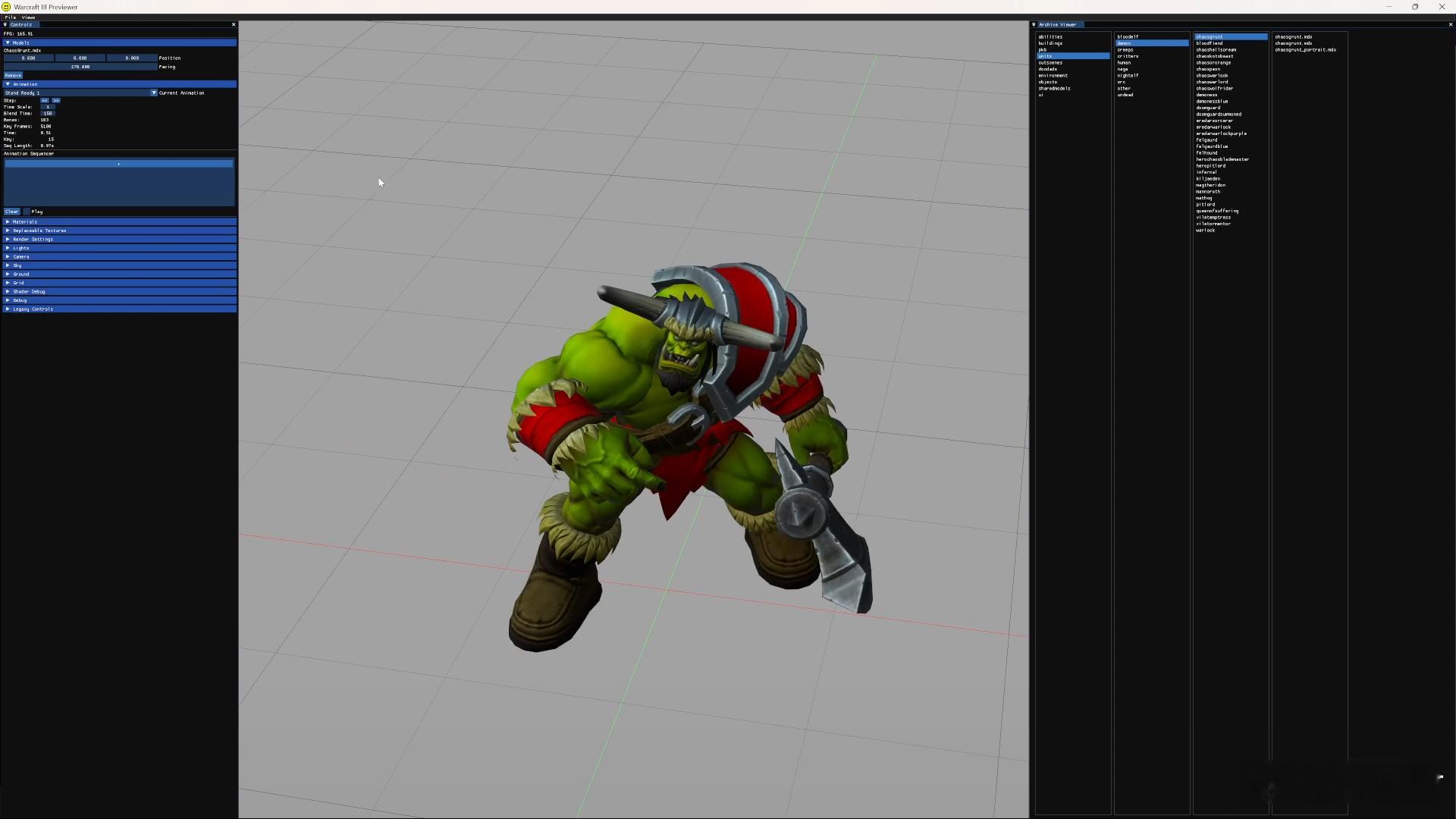
Task: Expand the Shader Debug section
Action: coord(120,291)
